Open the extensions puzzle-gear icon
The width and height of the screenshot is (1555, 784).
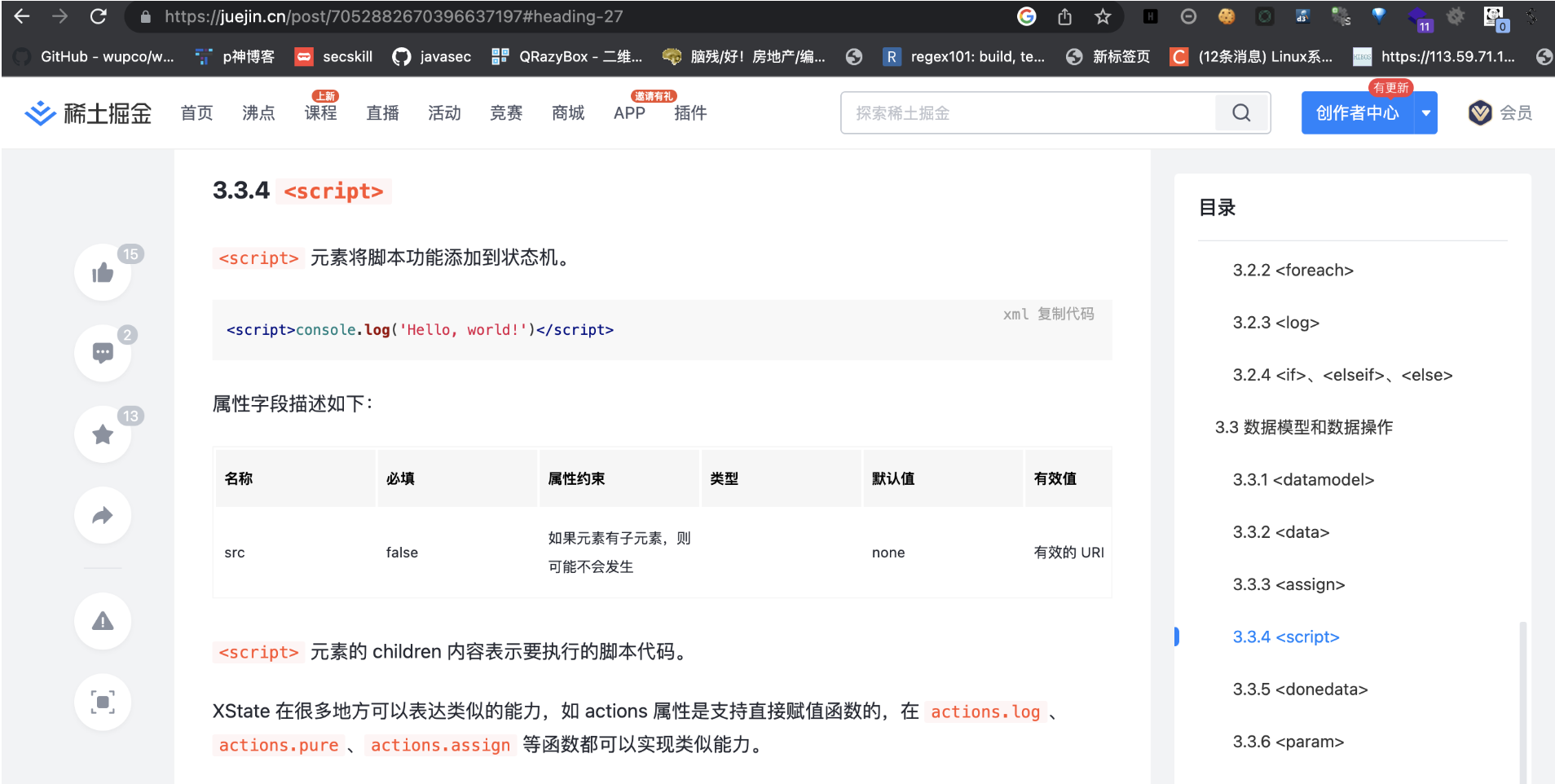pos(1456,16)
